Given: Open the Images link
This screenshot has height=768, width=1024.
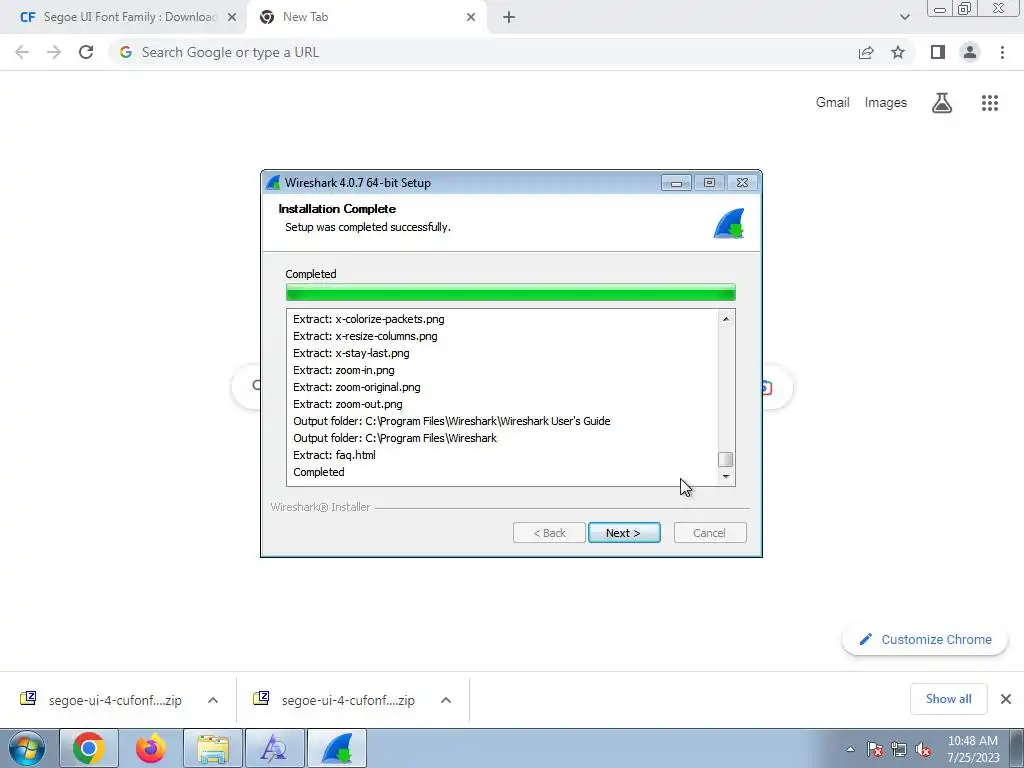Looking at the screenshot, I should [886, 103].
